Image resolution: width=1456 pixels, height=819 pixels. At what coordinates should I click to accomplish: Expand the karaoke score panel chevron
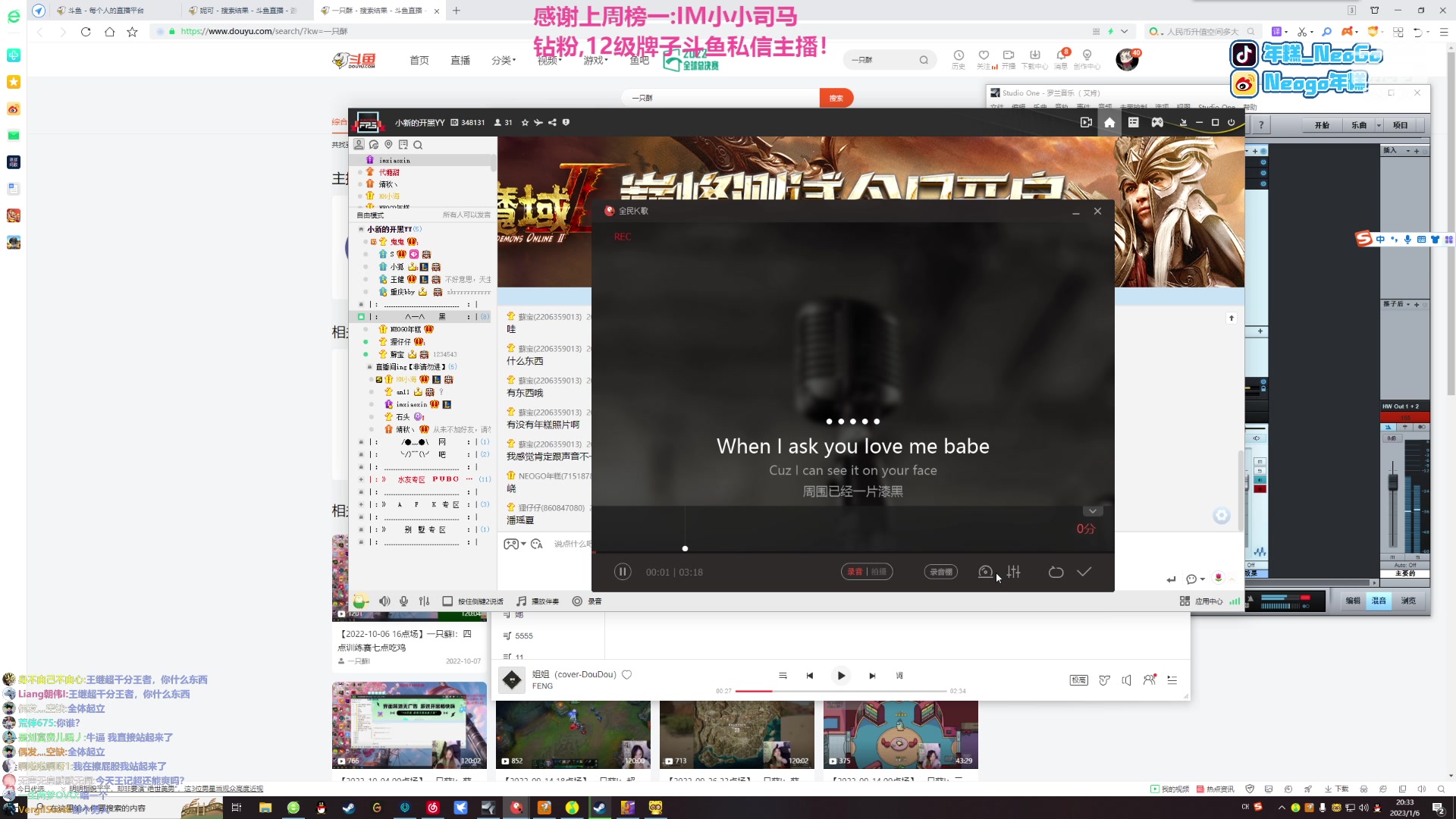coord(1092,511)
